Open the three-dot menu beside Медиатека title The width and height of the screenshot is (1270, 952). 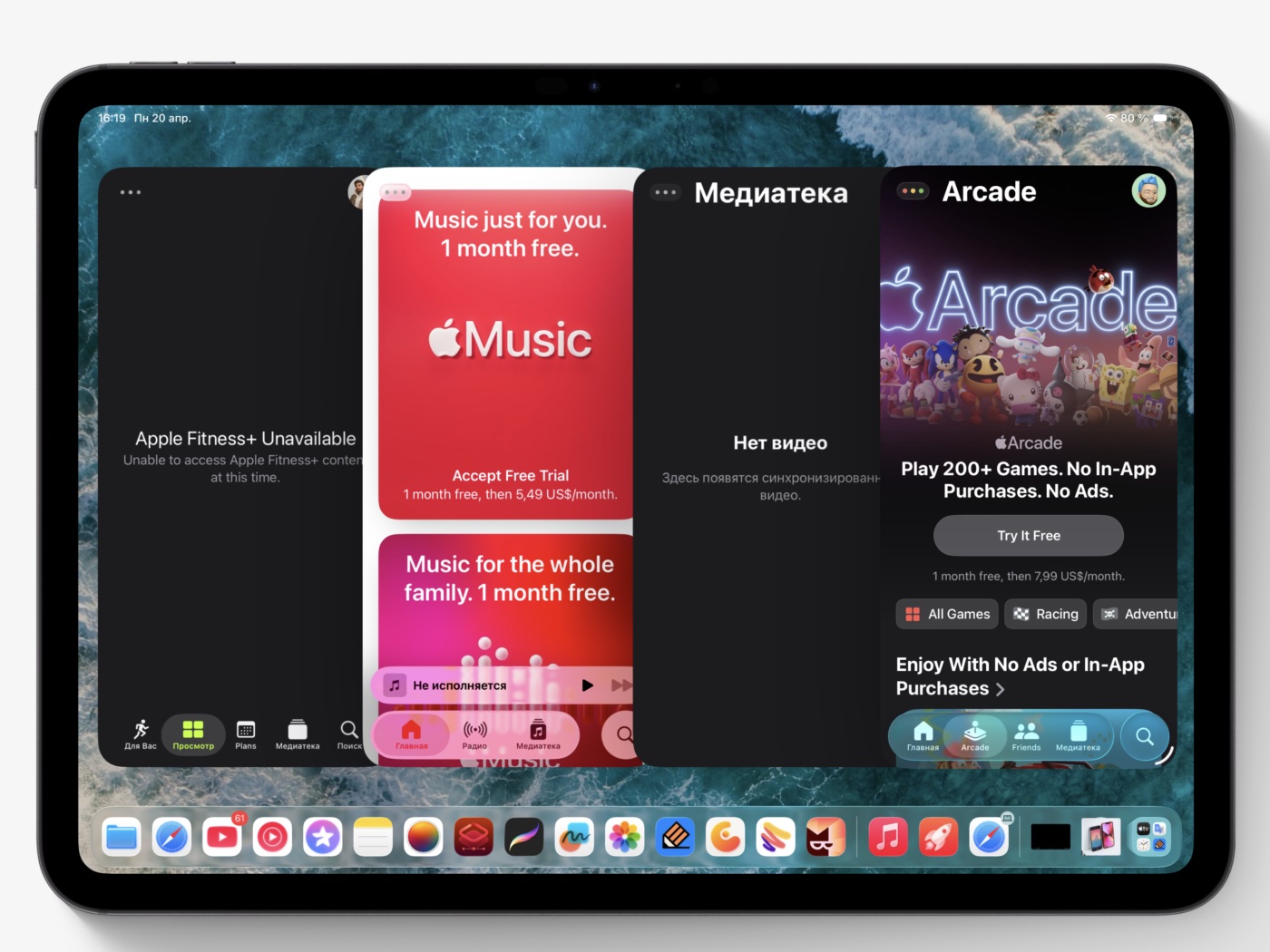(x=666, y=192)
